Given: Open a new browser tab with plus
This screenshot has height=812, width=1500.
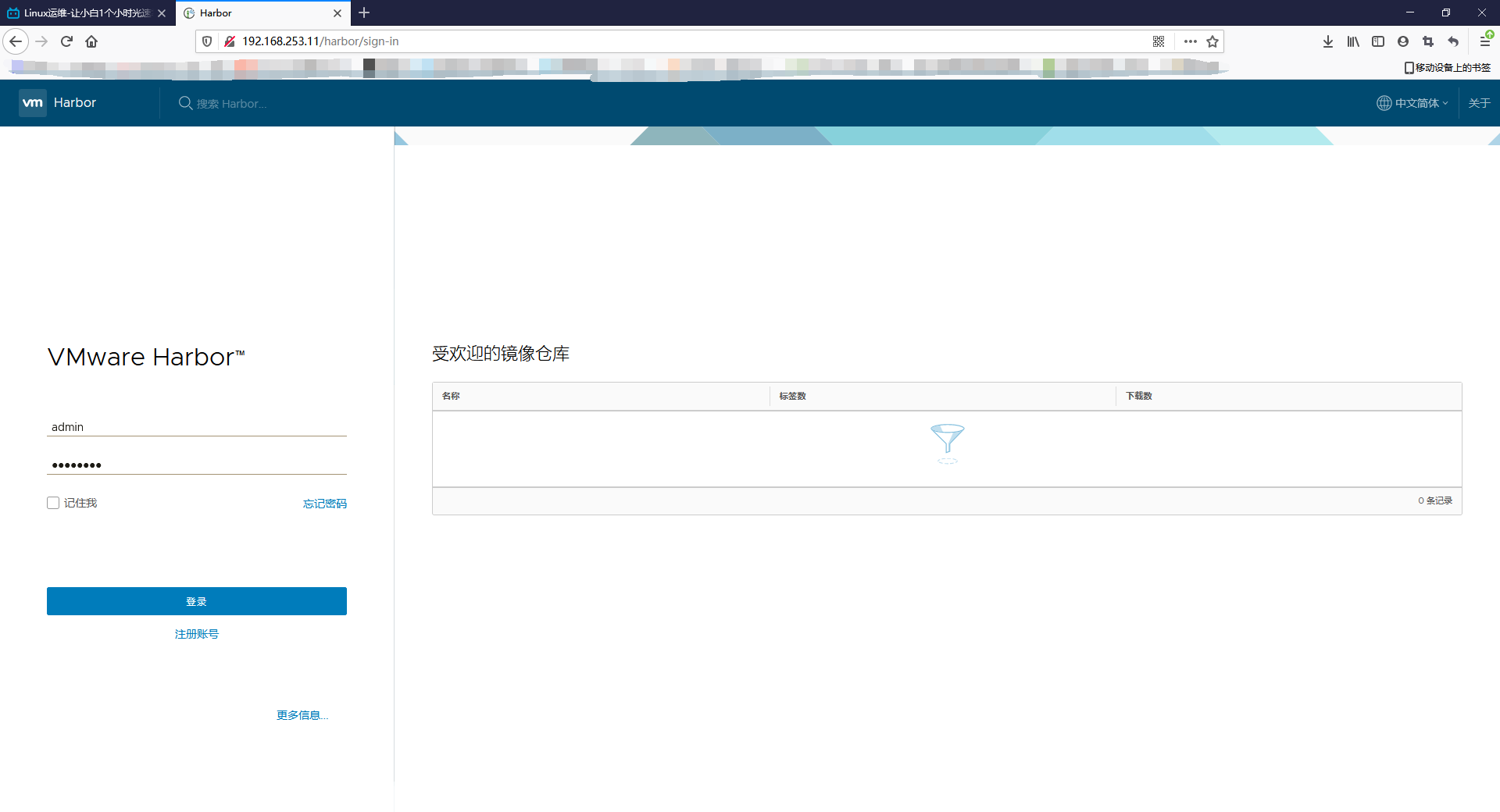Looking at the screenshot, I should pyautogui.click(x=364, y=12).
